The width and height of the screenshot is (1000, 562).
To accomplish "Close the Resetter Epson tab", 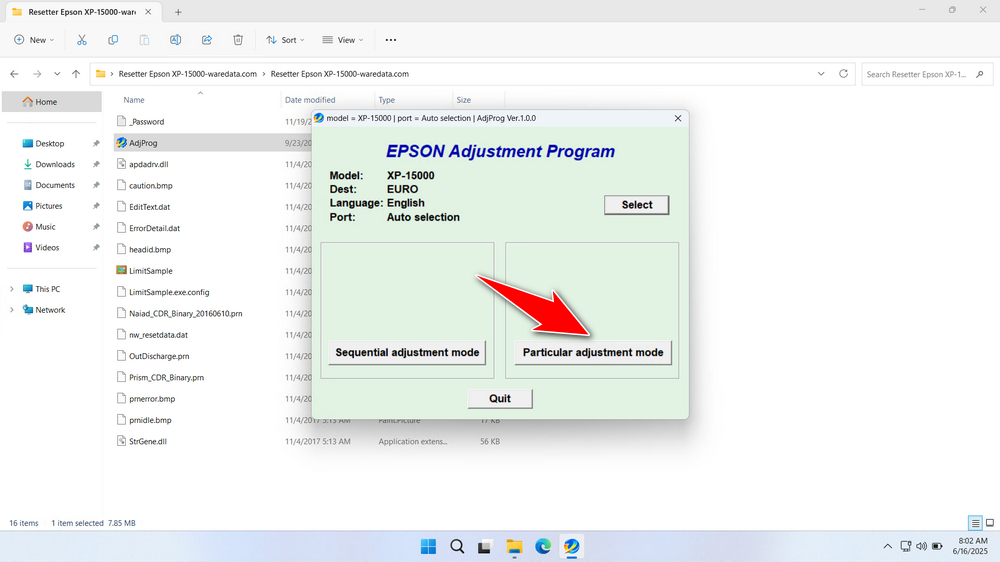I will tap(148, 11).
